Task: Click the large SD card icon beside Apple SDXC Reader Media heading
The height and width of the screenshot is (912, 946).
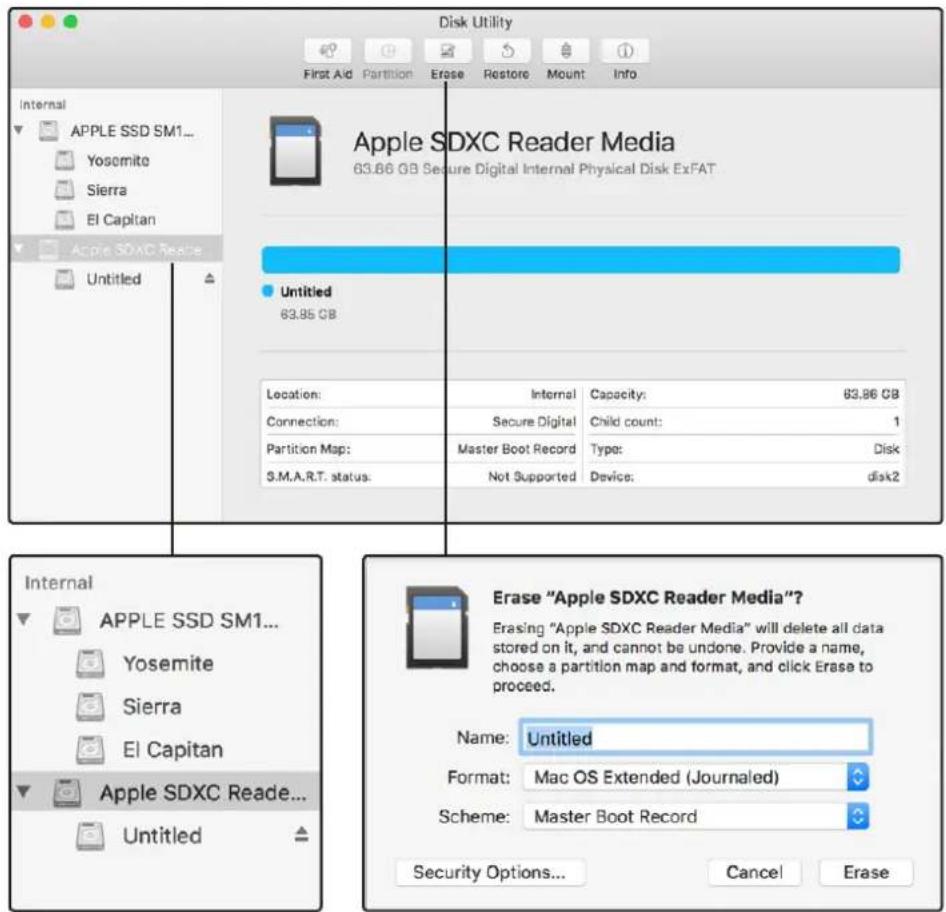Action: point(296,151)
